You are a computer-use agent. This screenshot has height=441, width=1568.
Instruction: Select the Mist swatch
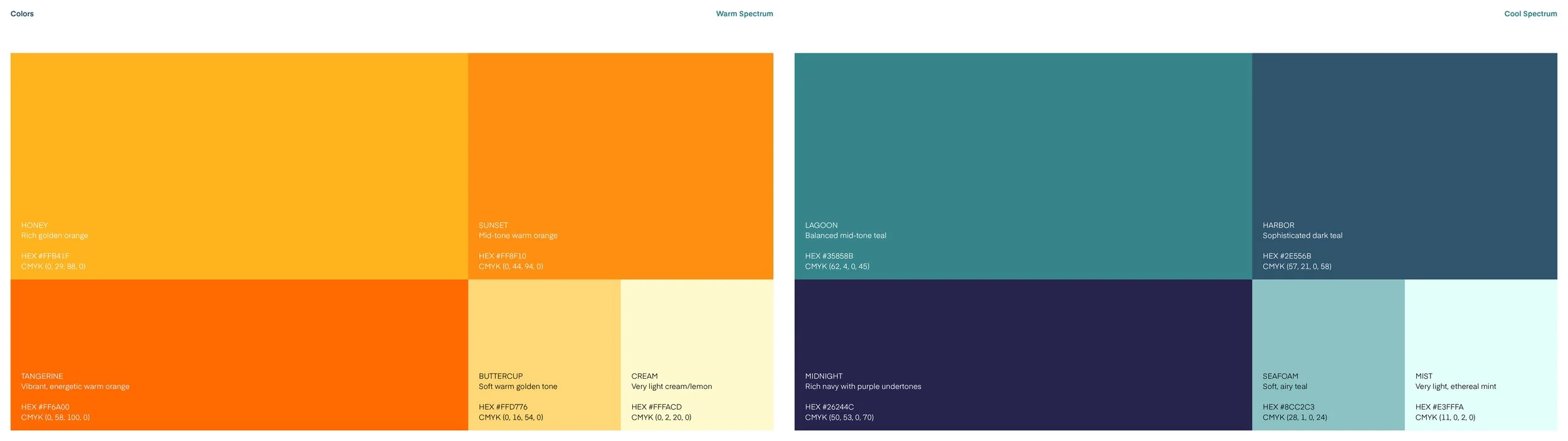1481,355
